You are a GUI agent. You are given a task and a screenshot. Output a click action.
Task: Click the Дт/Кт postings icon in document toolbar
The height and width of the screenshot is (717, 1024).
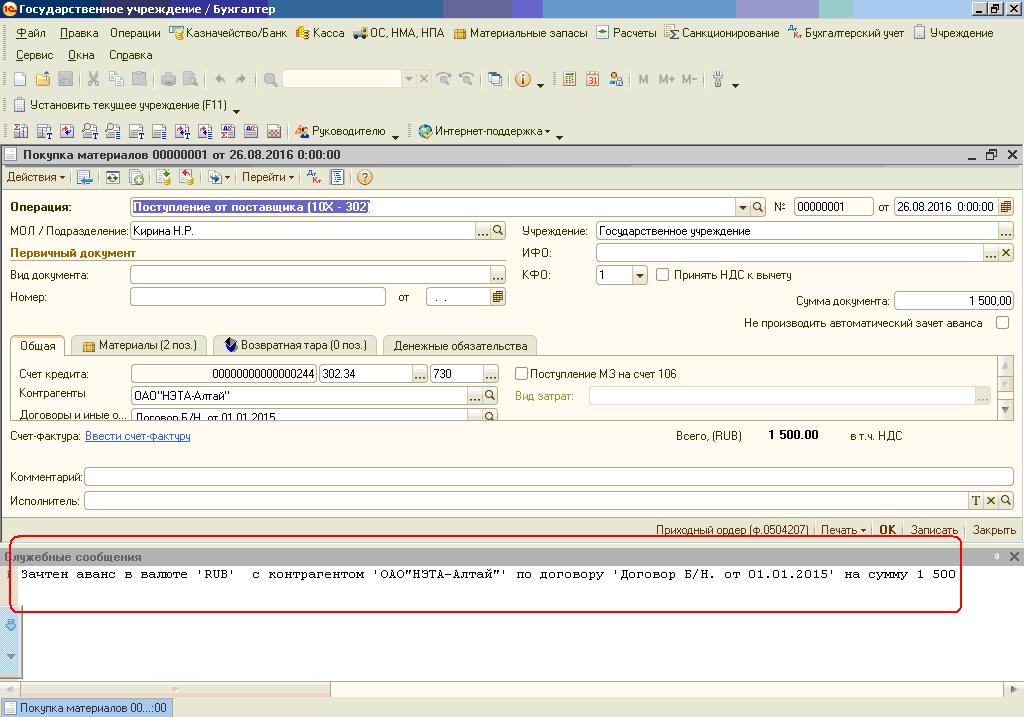coord(314,177)
